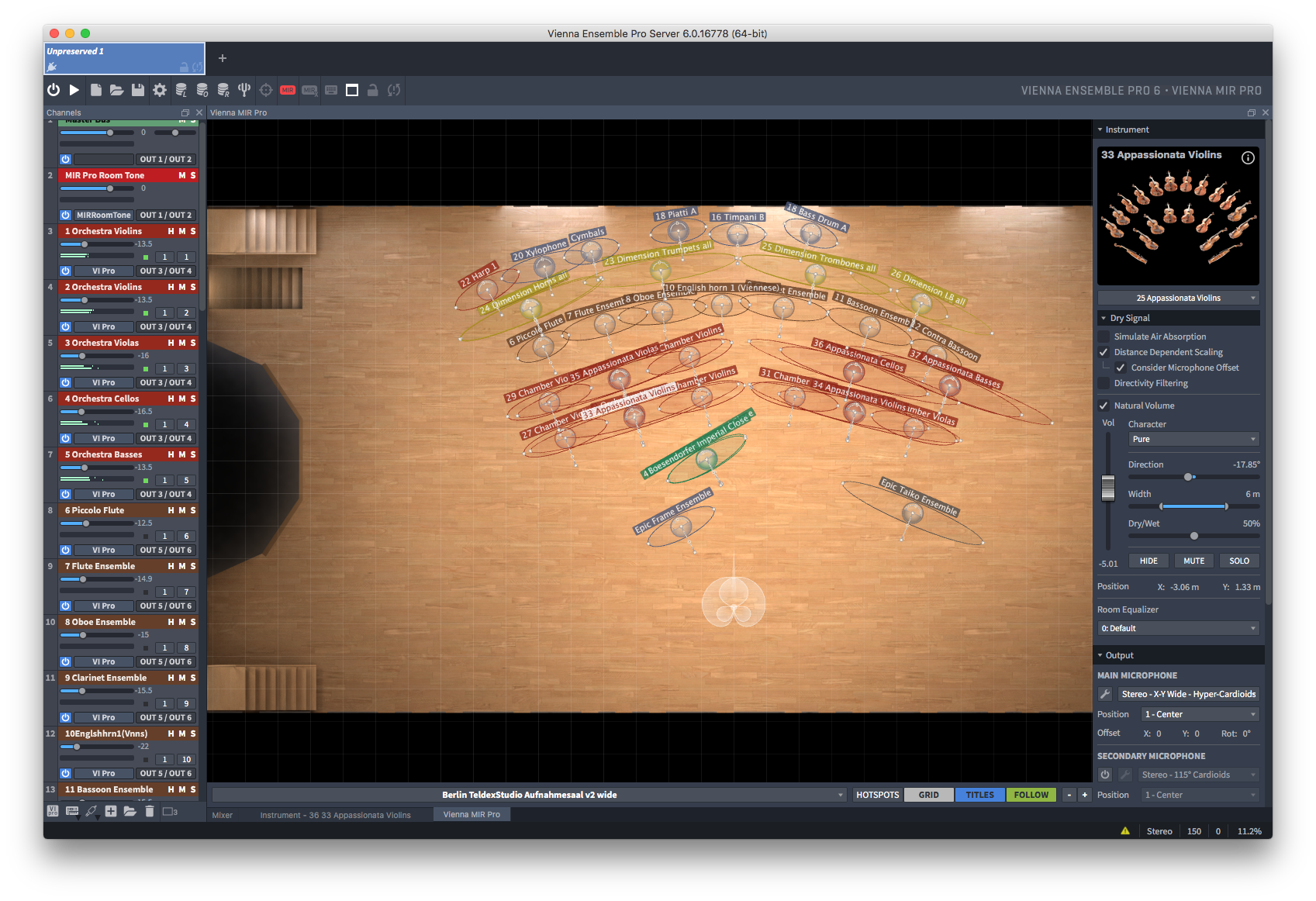
Task: Enable Simulate Air Absorption checkbox
Action: [1104, 337]
